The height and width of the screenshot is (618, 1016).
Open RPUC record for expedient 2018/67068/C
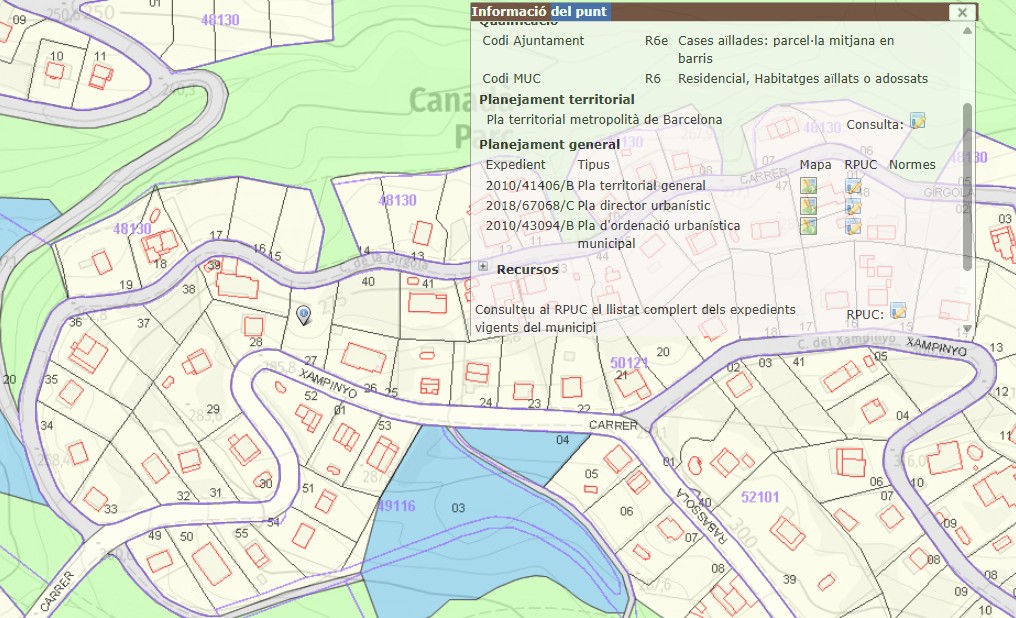tap(853, 205)
